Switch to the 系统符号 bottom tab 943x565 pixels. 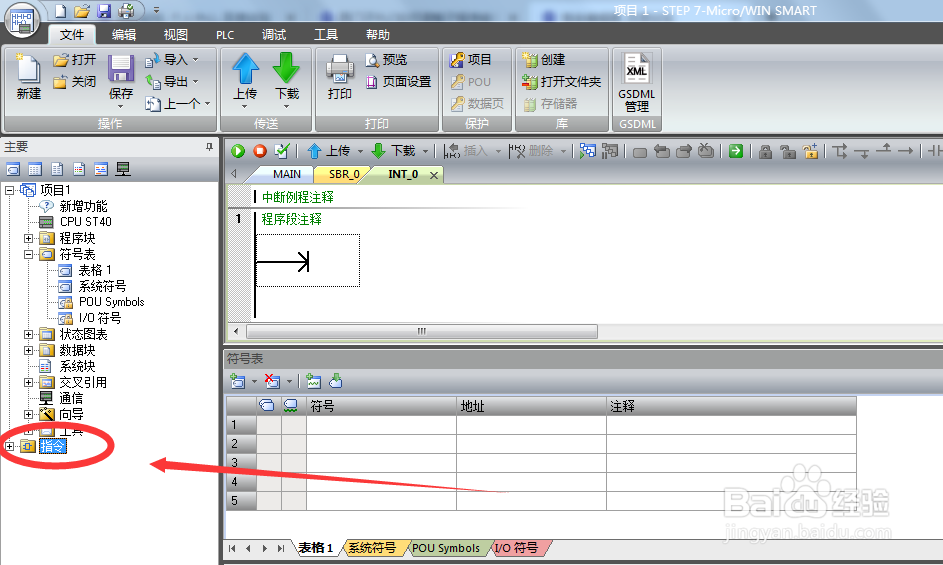[373, 548]
